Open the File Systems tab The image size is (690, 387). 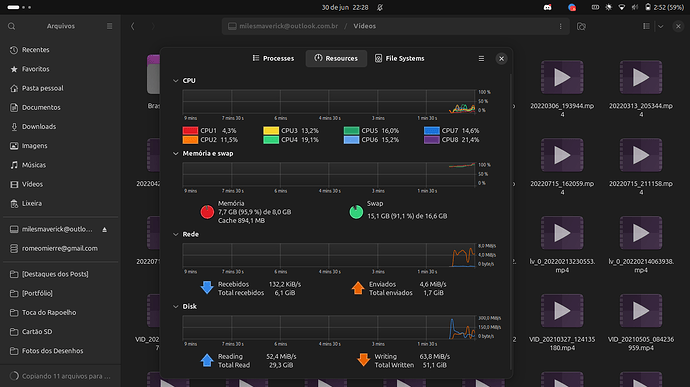coord(400,58)
